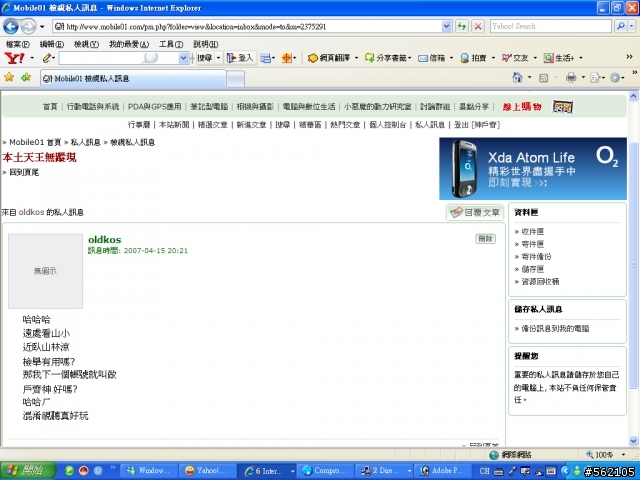Open 首頁 in the site navigation

50,107
